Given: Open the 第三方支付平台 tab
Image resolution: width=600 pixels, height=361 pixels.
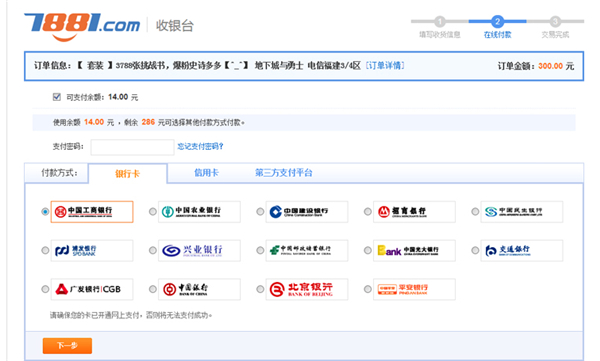Looking at the screenshot, I should pyautogui.click(x=284, y=173).
